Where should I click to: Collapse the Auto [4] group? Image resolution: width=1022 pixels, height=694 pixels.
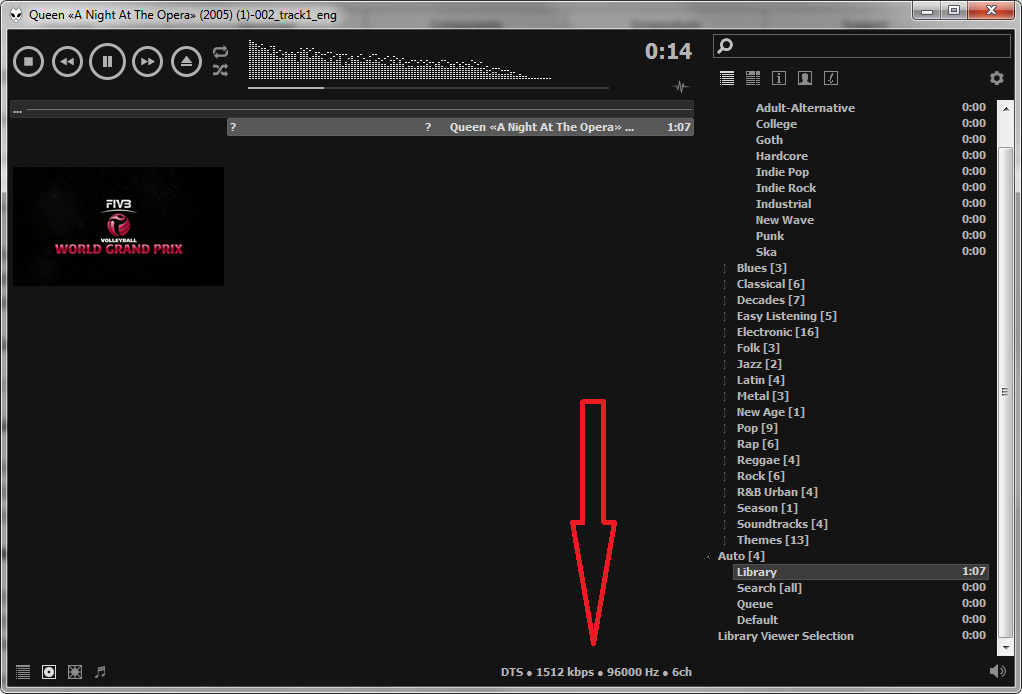coord(708,556)
